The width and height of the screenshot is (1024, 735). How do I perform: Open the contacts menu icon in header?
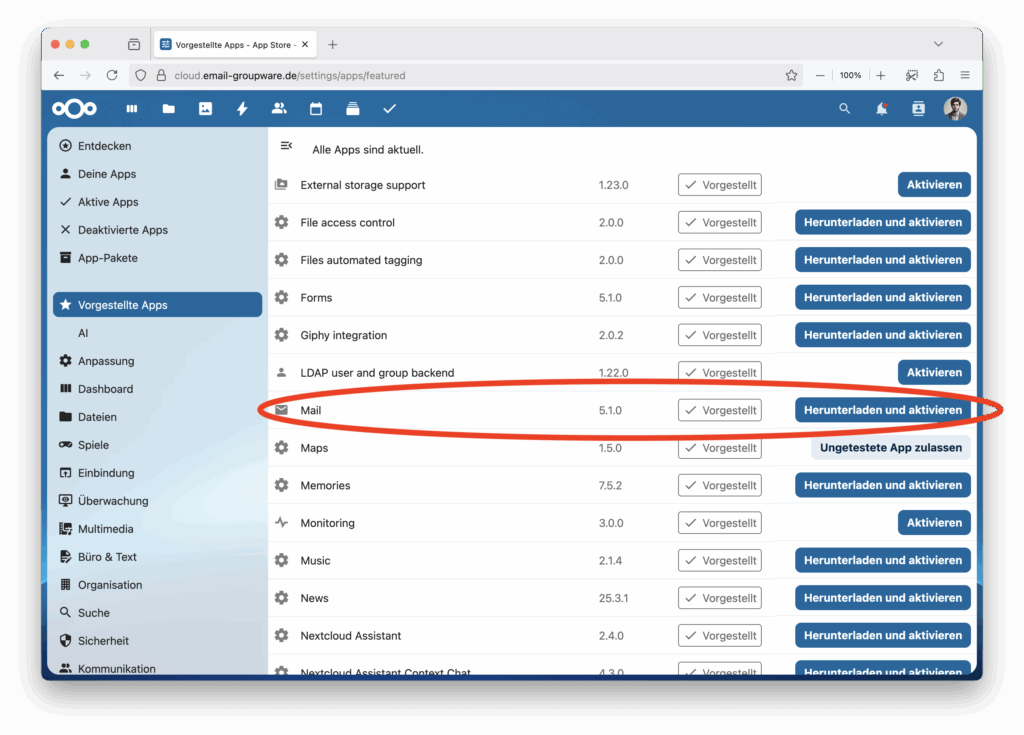click(x=918, y=108)
